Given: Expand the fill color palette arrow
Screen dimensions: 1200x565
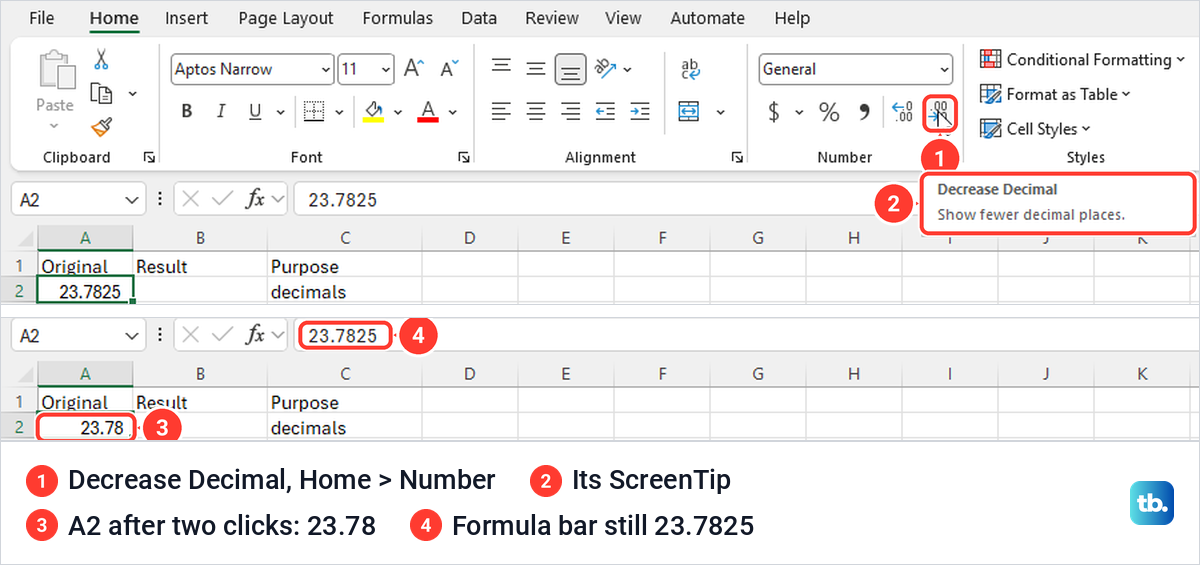Looking at the screenshot, I should [398, 112].
